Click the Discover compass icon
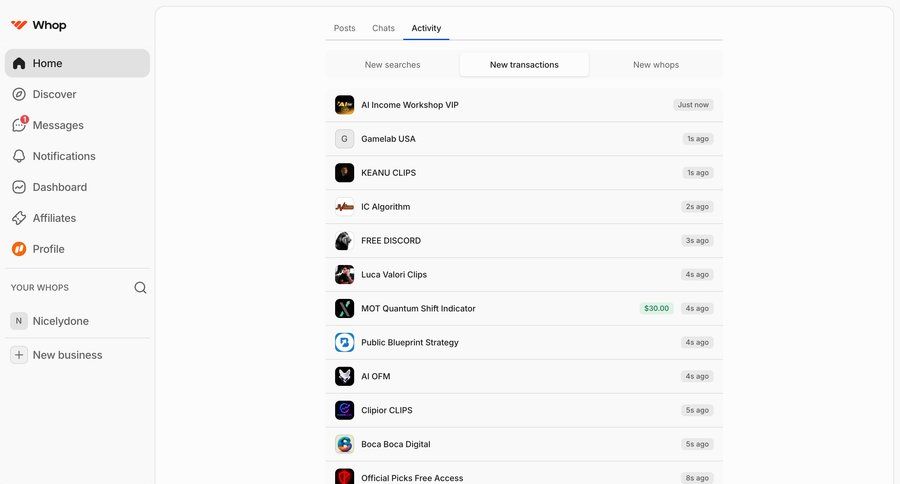Screen dimensions: 900x484 19,94
